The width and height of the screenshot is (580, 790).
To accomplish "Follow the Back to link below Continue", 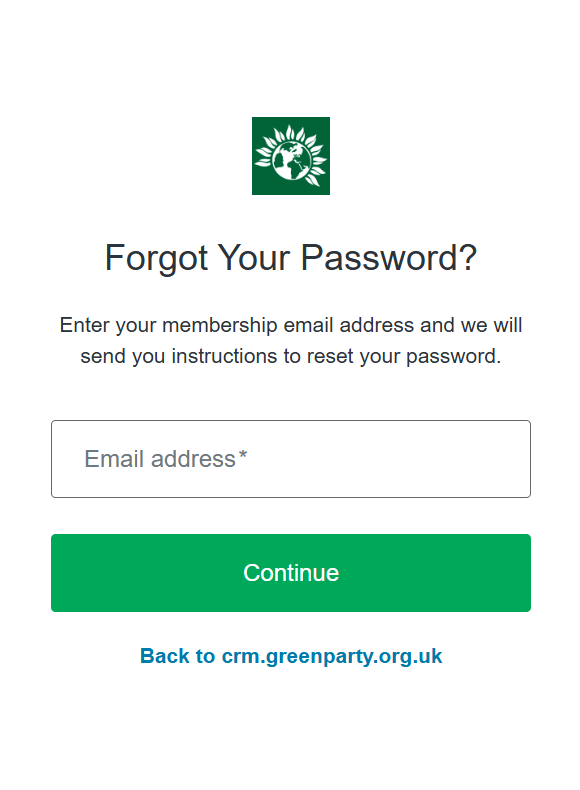I will tap(291, 656).
